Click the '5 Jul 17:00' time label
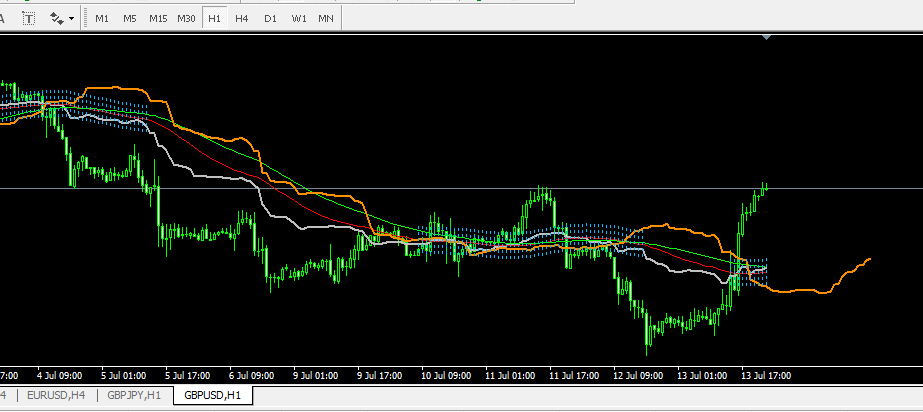Image resolution: width=923 pixels, height=412 pixels. tap(187, 376)
